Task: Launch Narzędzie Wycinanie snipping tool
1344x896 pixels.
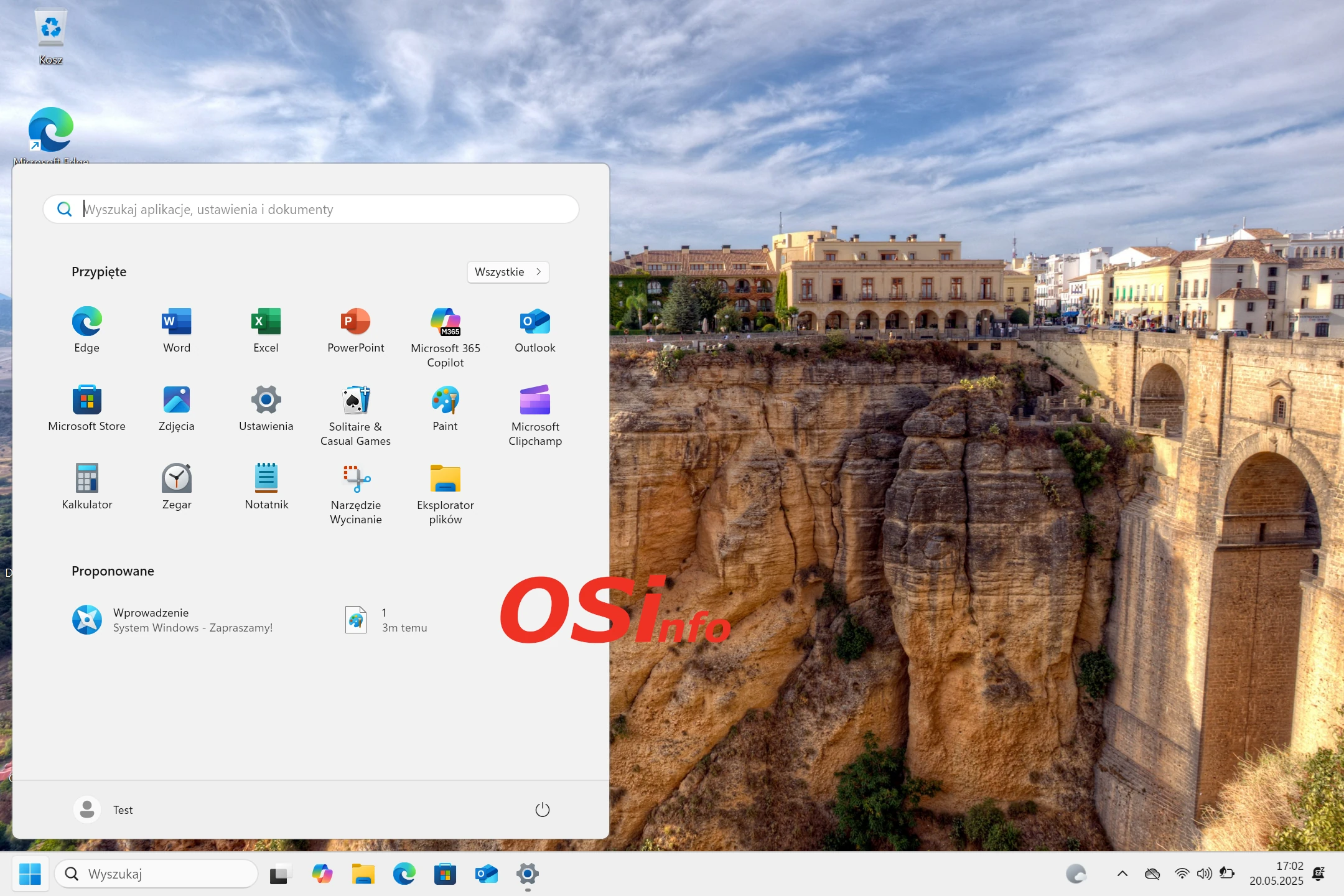Action: click(x=355, y=493)
